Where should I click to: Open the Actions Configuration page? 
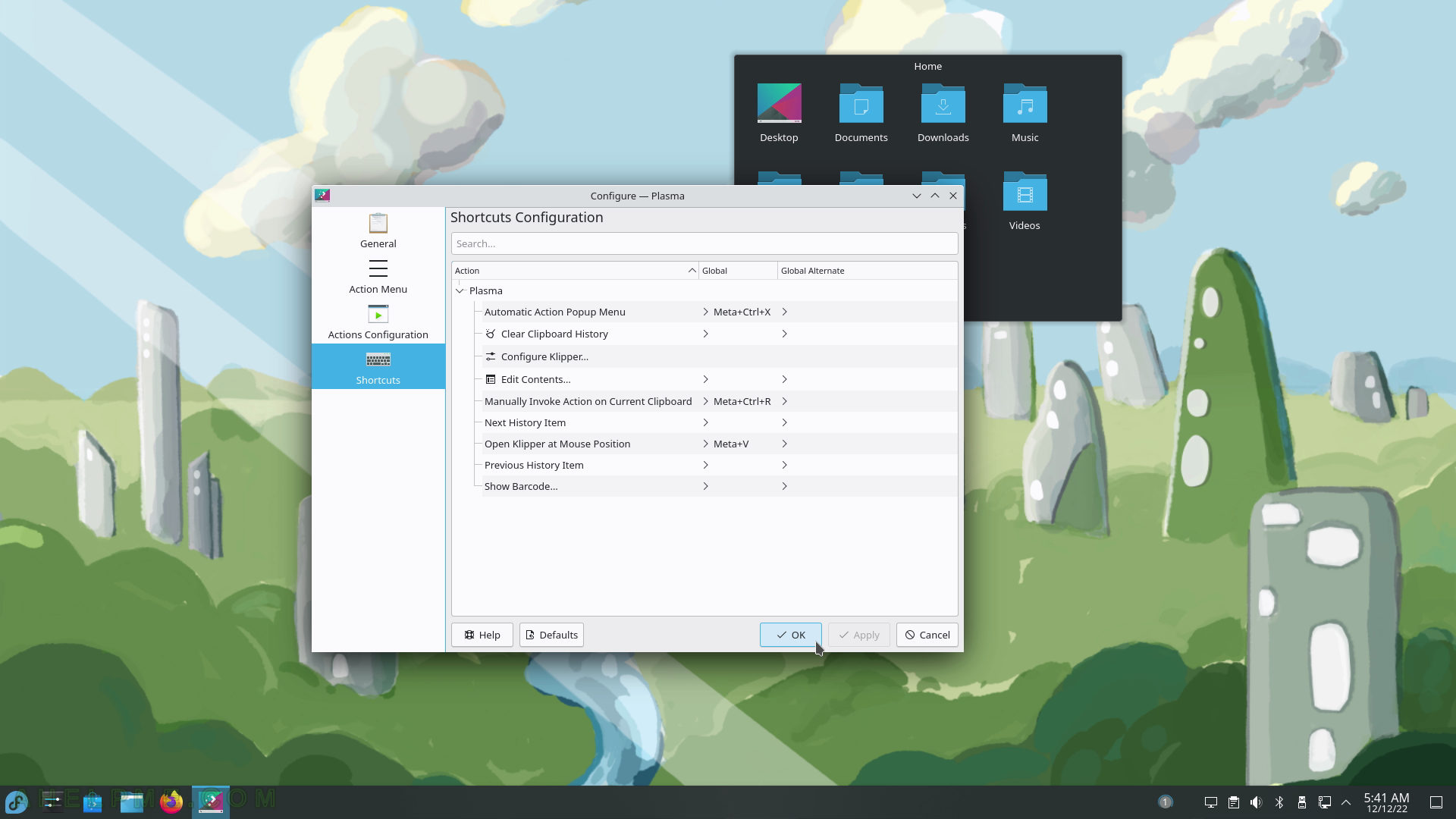pos(378,322)
